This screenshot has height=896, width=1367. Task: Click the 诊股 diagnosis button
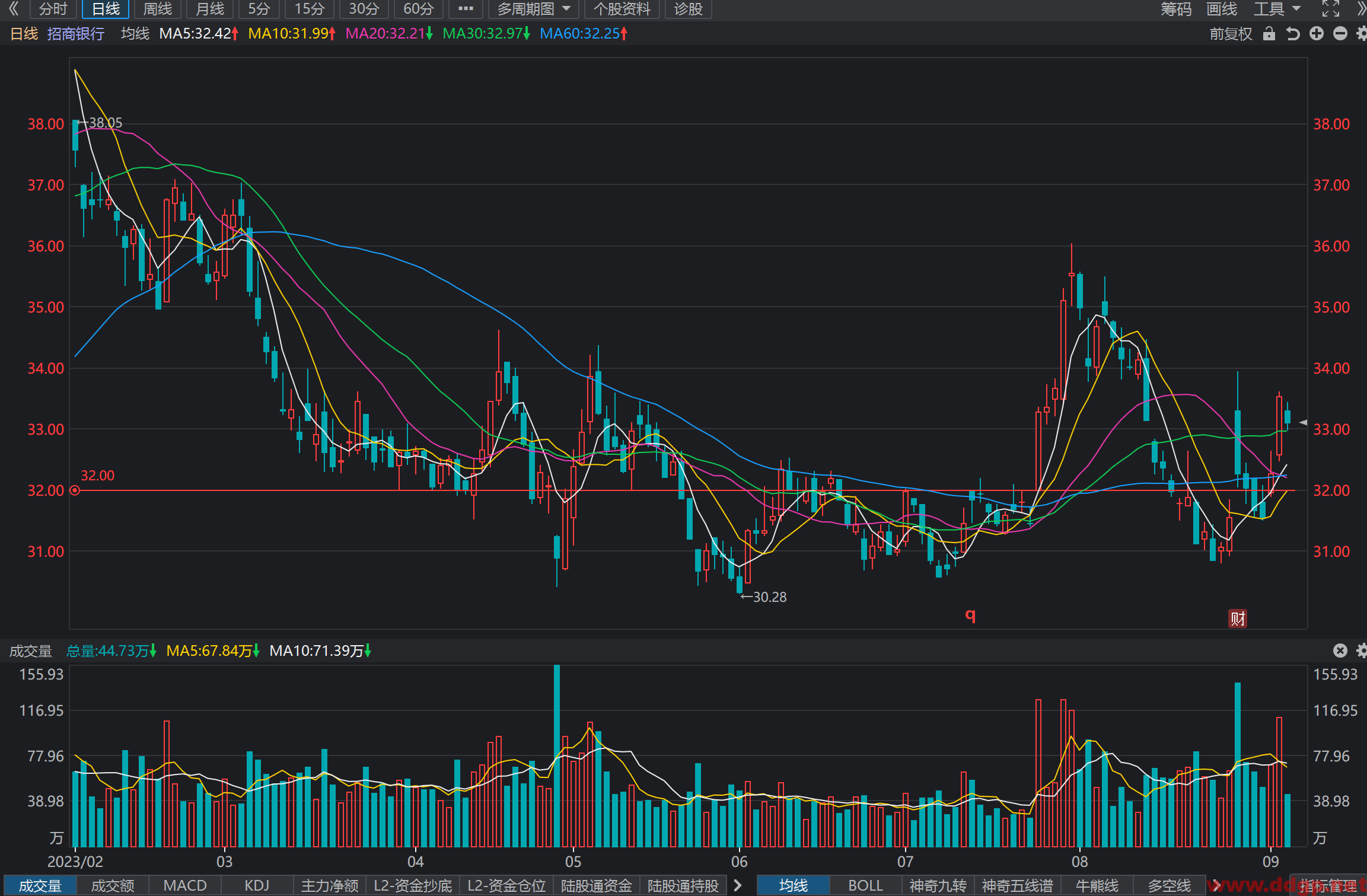(x=688, y=9)
